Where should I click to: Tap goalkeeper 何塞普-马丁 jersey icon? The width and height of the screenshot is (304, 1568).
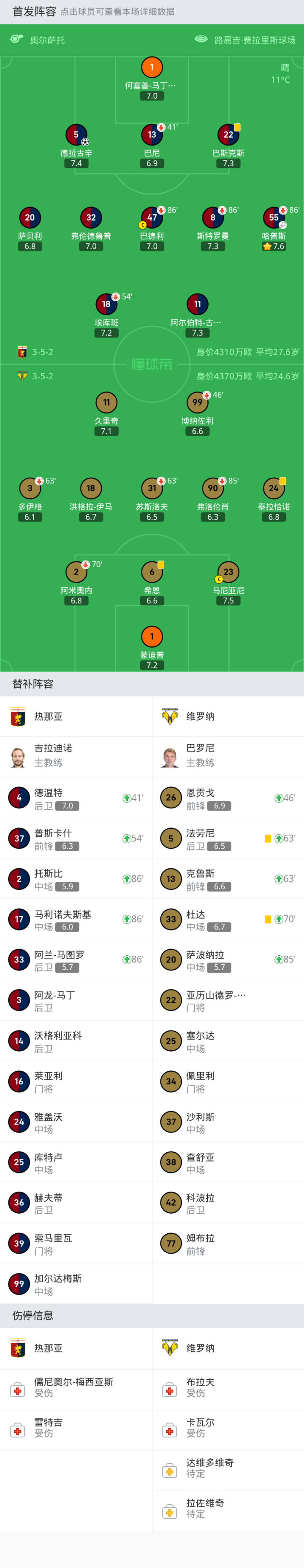tap(152, 67)
